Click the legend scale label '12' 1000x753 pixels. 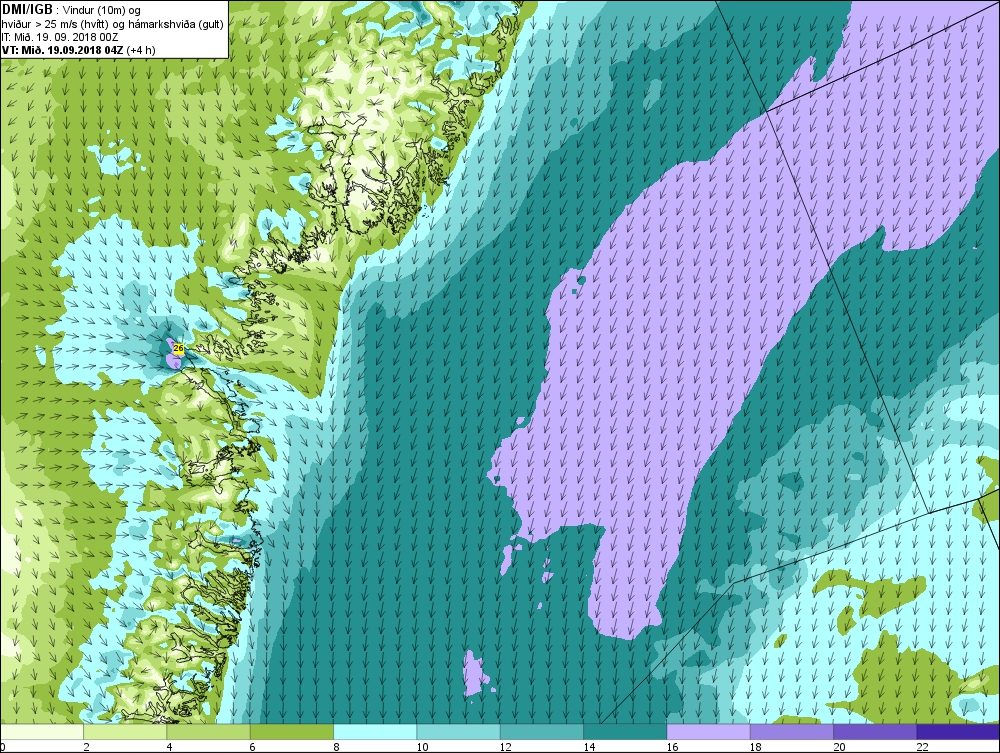click(x=506, y=747)
